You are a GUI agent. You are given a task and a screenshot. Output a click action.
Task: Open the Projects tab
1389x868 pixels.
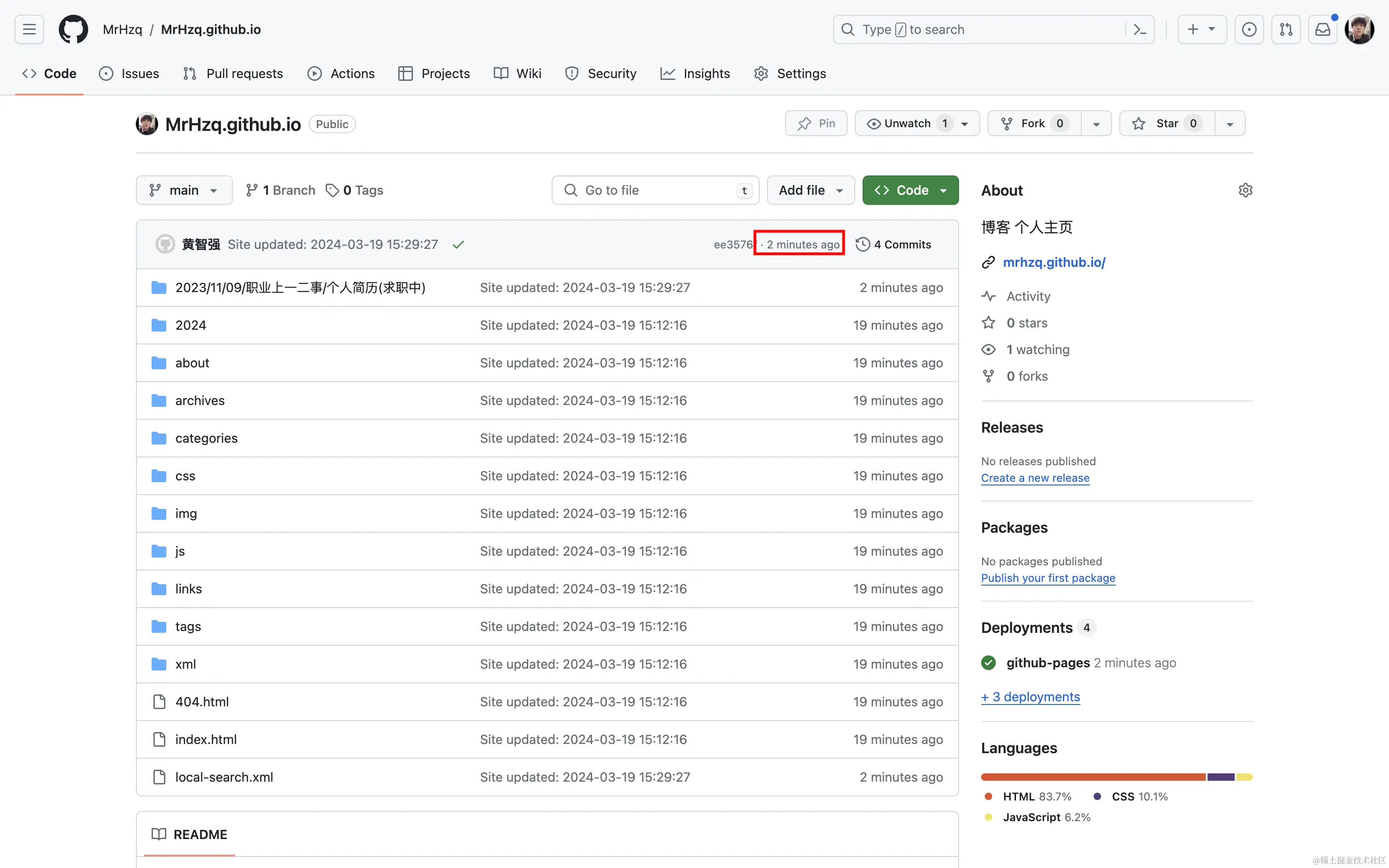pos(434,73)
